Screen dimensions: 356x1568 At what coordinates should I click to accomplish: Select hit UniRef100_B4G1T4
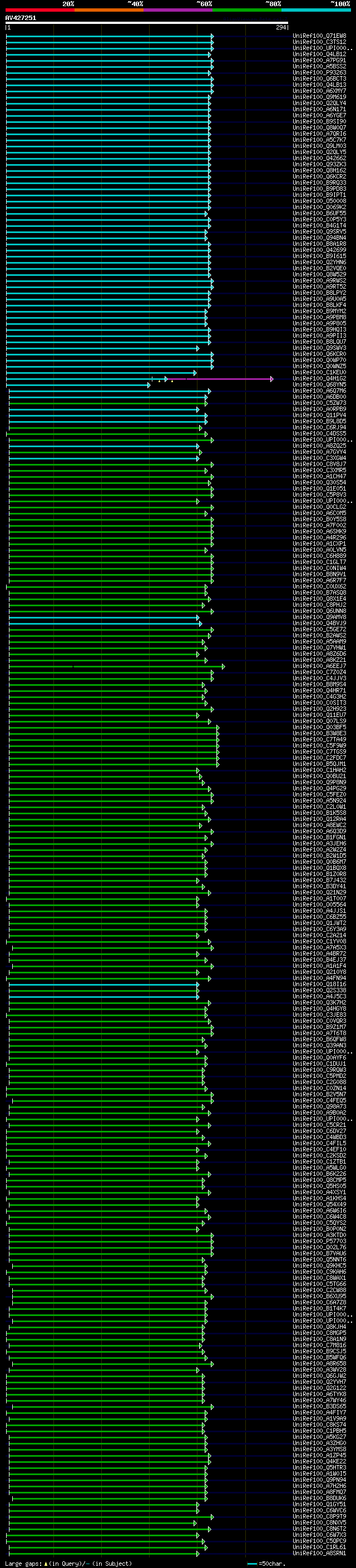[319, 226]
